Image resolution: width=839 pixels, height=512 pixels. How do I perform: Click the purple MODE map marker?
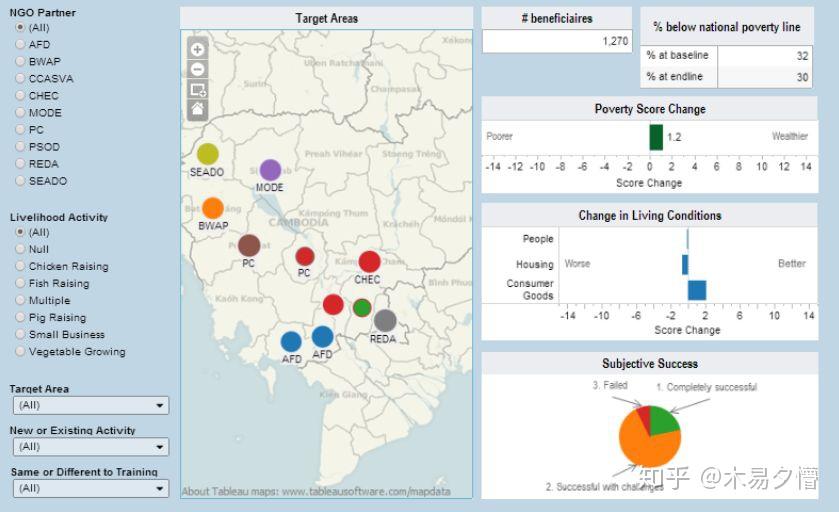coord(270,170)
